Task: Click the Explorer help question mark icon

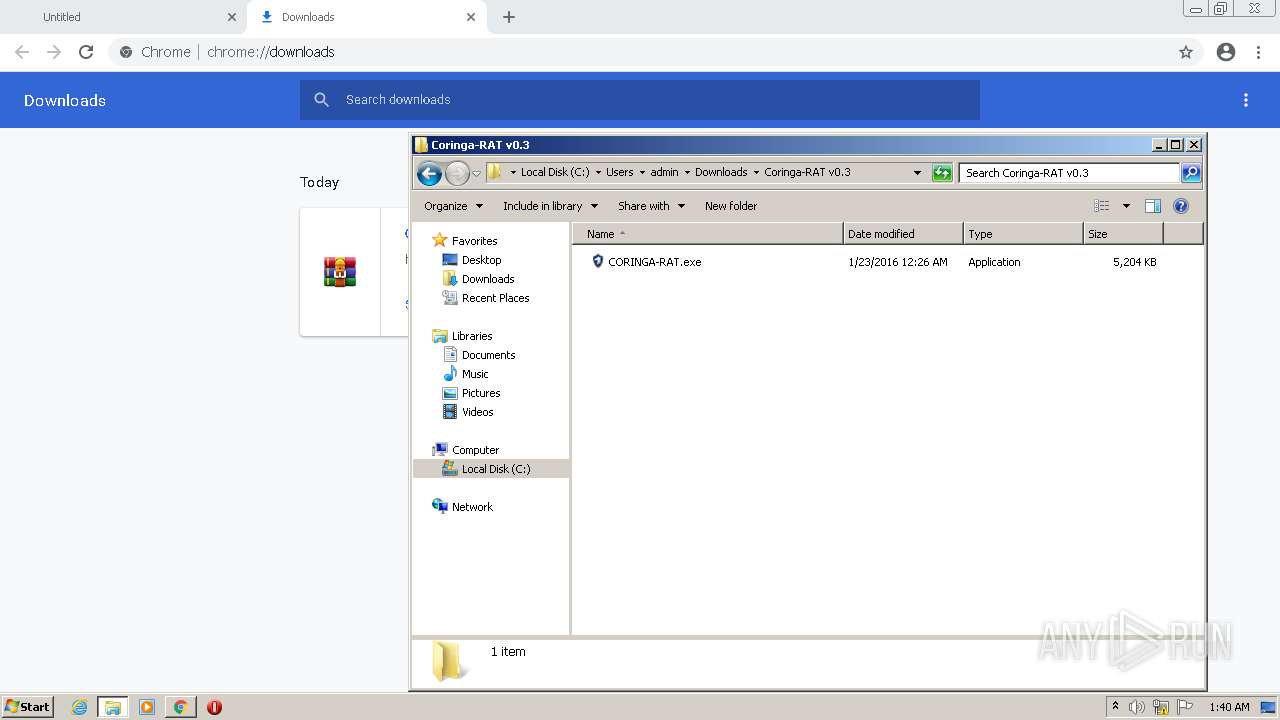Action: (1181, 206)
